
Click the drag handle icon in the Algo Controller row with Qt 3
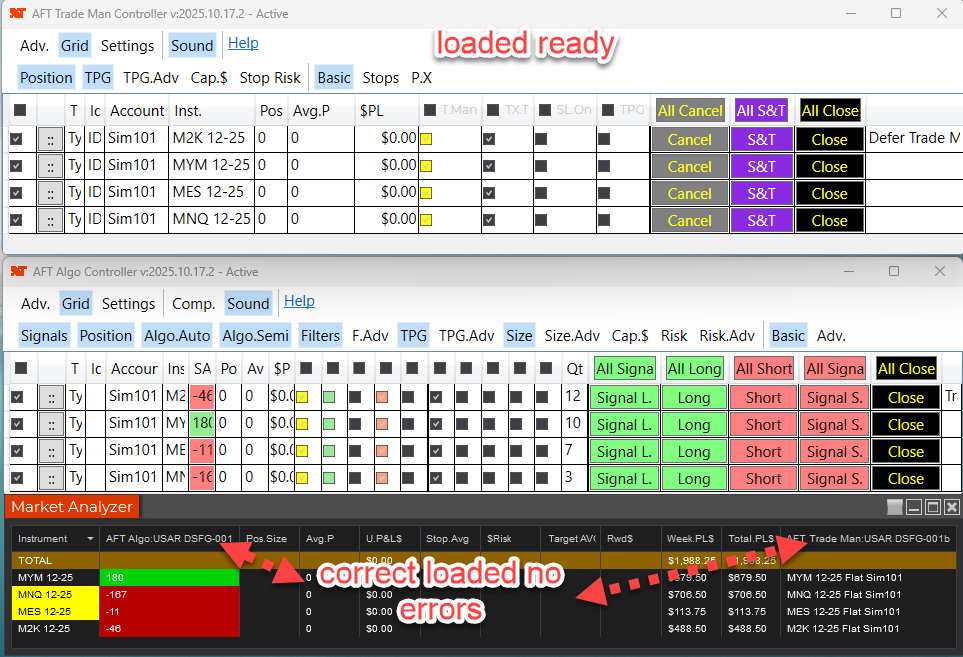(x=51, y=478)
